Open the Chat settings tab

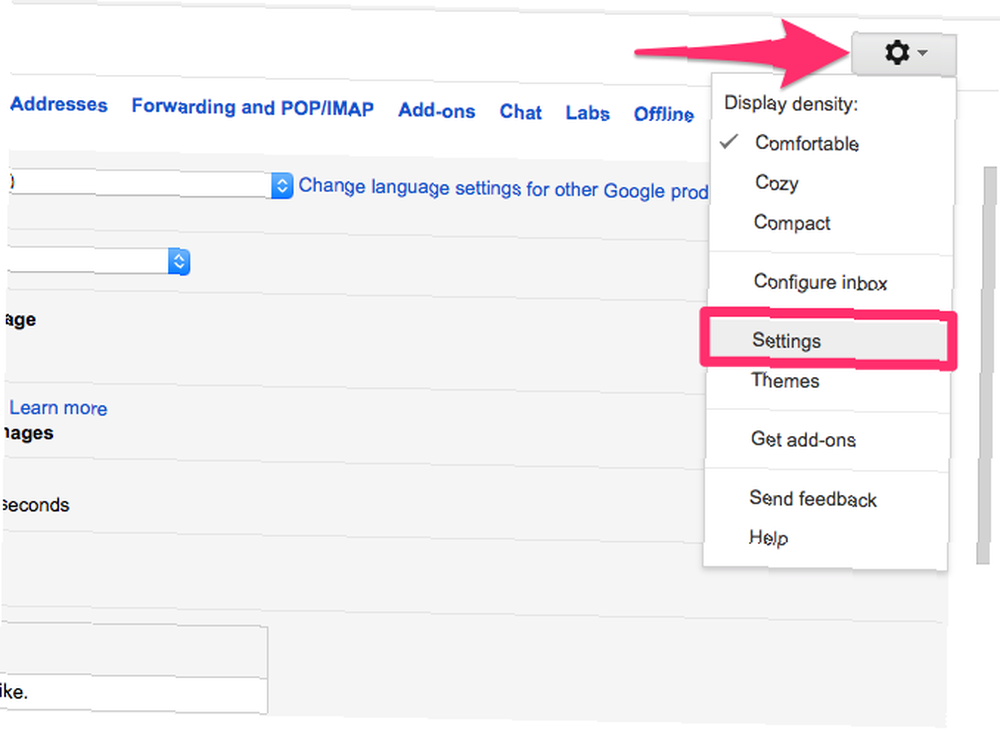coord(520,112)
